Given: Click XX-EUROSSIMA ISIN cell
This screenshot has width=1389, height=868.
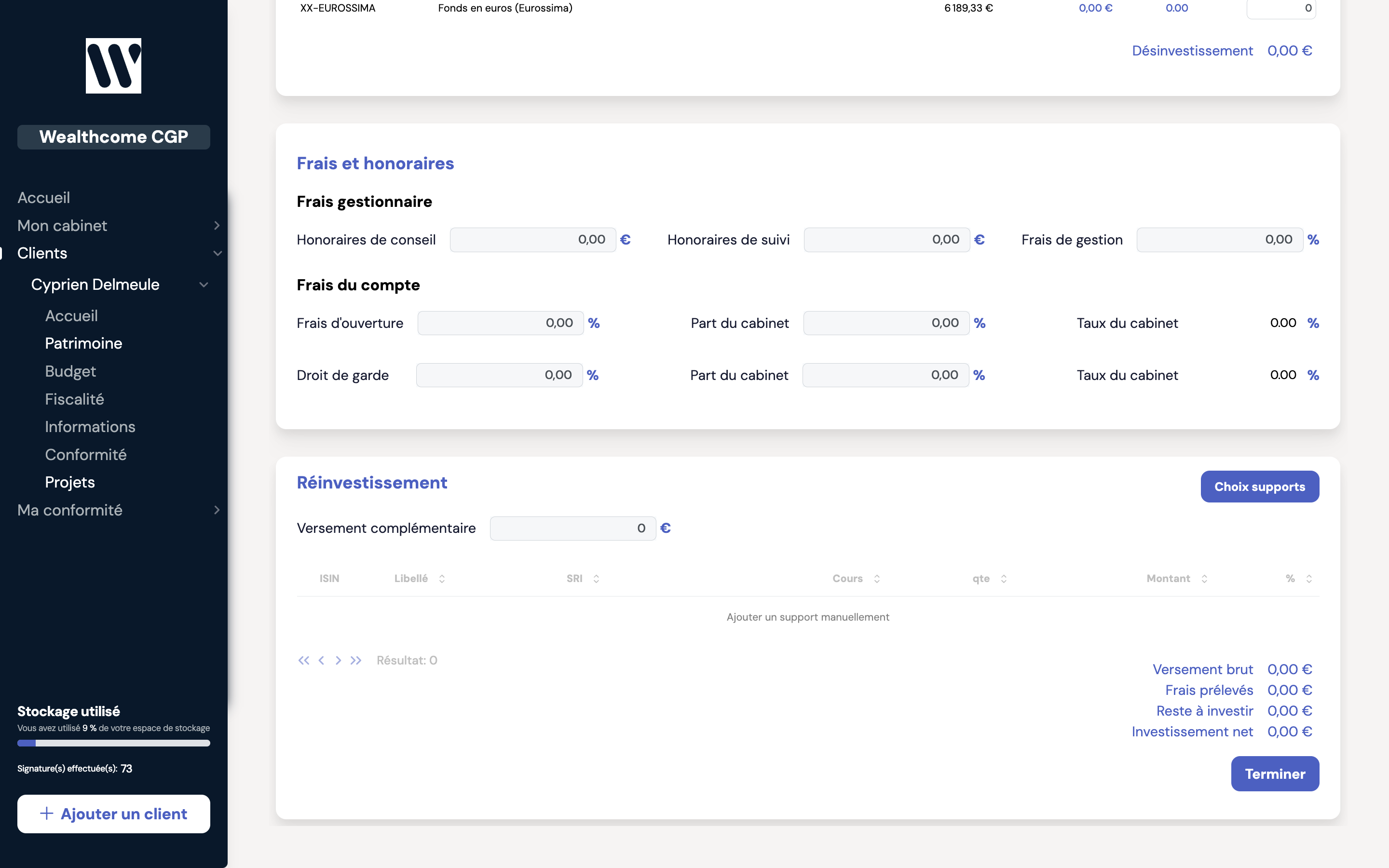Looking at the screenshot, I should coord(338,8).
